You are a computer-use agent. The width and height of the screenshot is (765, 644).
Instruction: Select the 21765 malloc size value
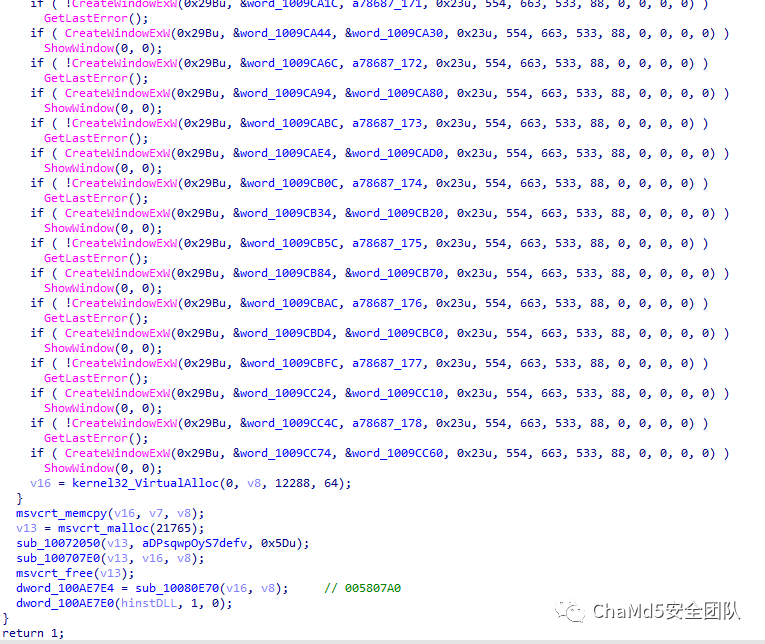(173, 528)
